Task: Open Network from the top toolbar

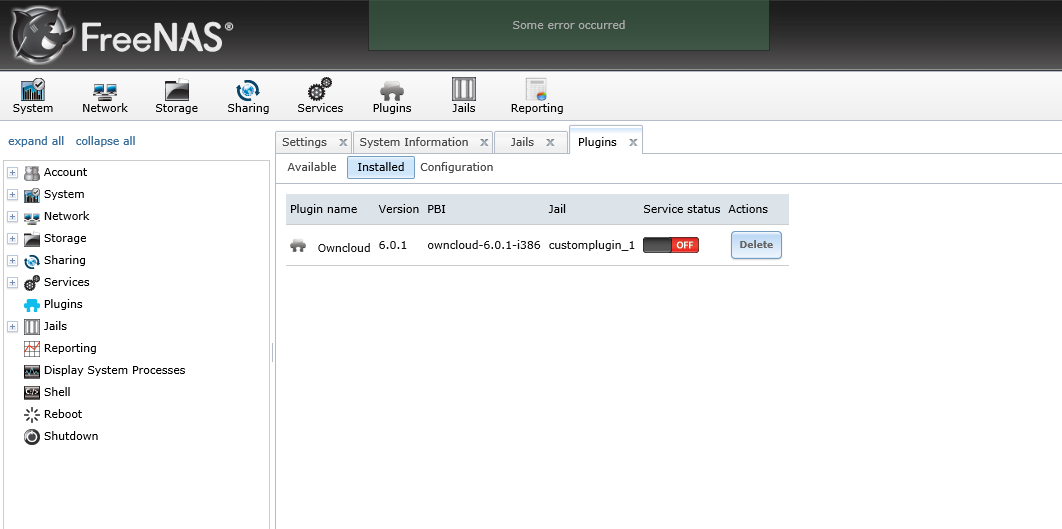Action: tap(104, 96)
